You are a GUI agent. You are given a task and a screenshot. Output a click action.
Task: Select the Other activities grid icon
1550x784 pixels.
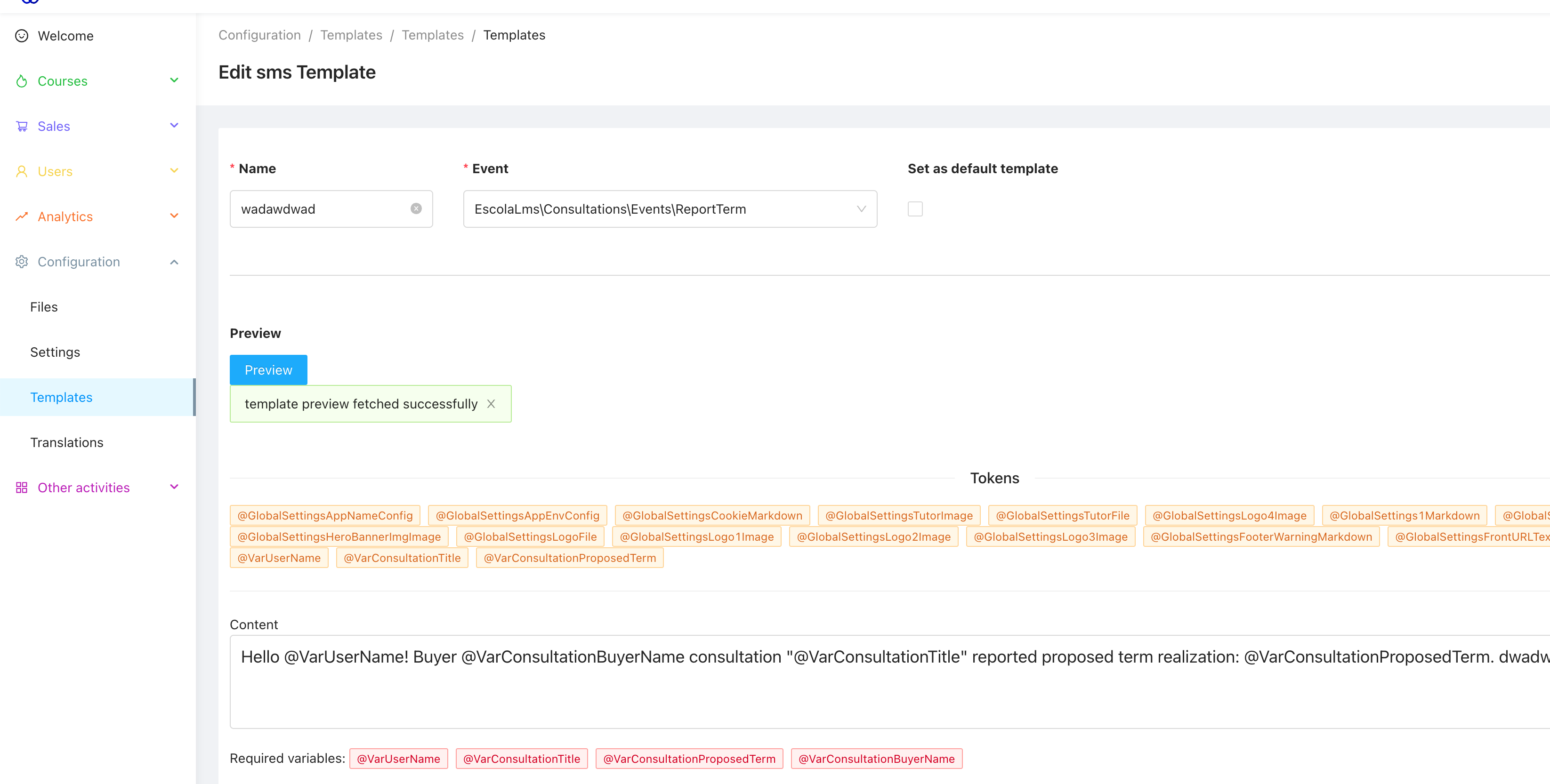click(22, 487)
